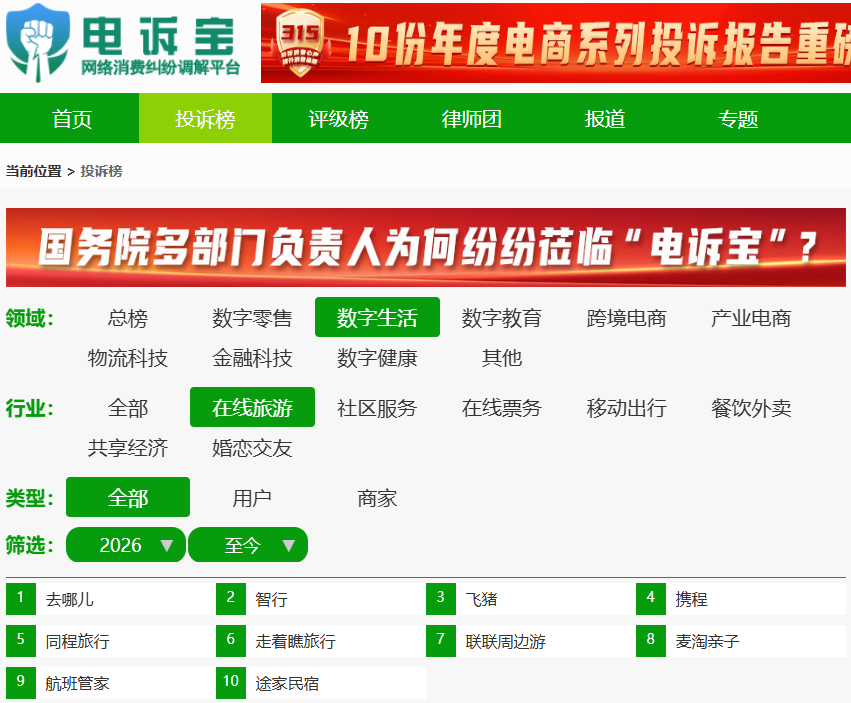Open the 专题 tab
The width and height of the screenshot is (851, 703).
738,118
